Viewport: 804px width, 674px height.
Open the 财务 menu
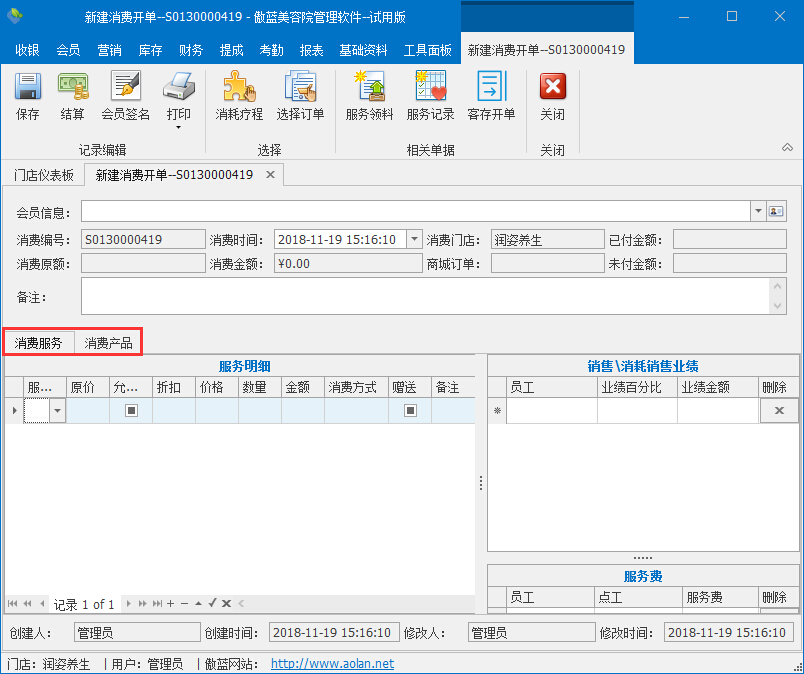[191, 50]
